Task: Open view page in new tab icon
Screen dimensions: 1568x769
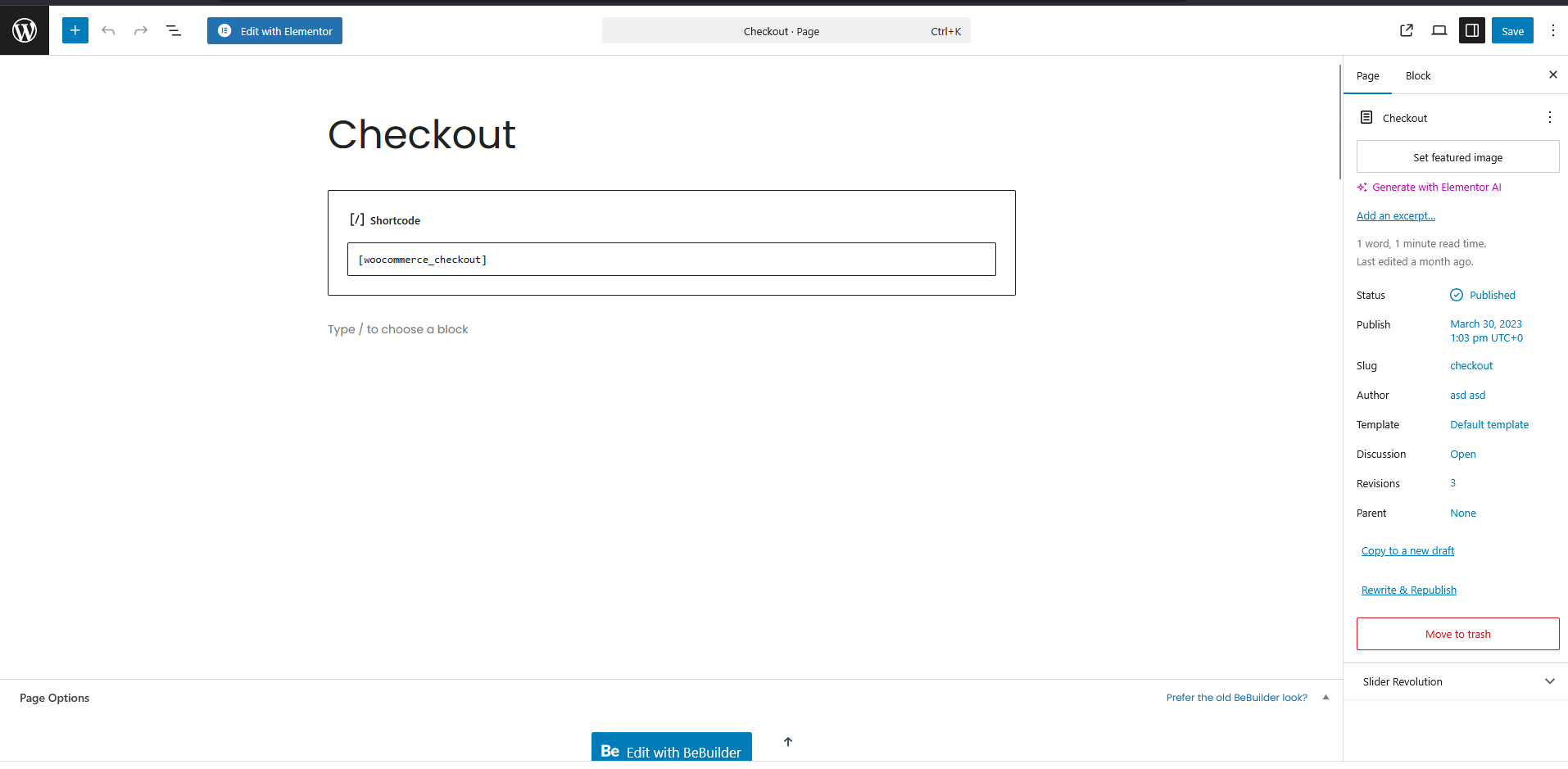Action: (1407, 31)
